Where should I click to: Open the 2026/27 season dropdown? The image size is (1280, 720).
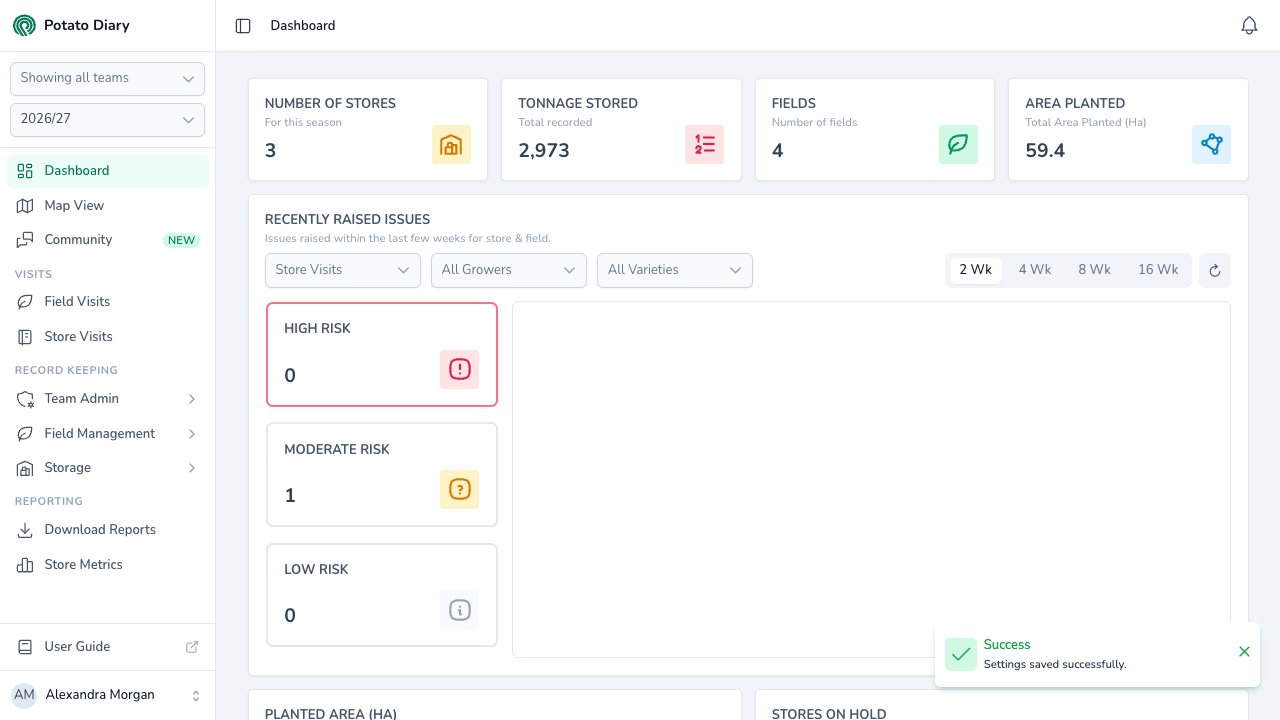point(107,120)
